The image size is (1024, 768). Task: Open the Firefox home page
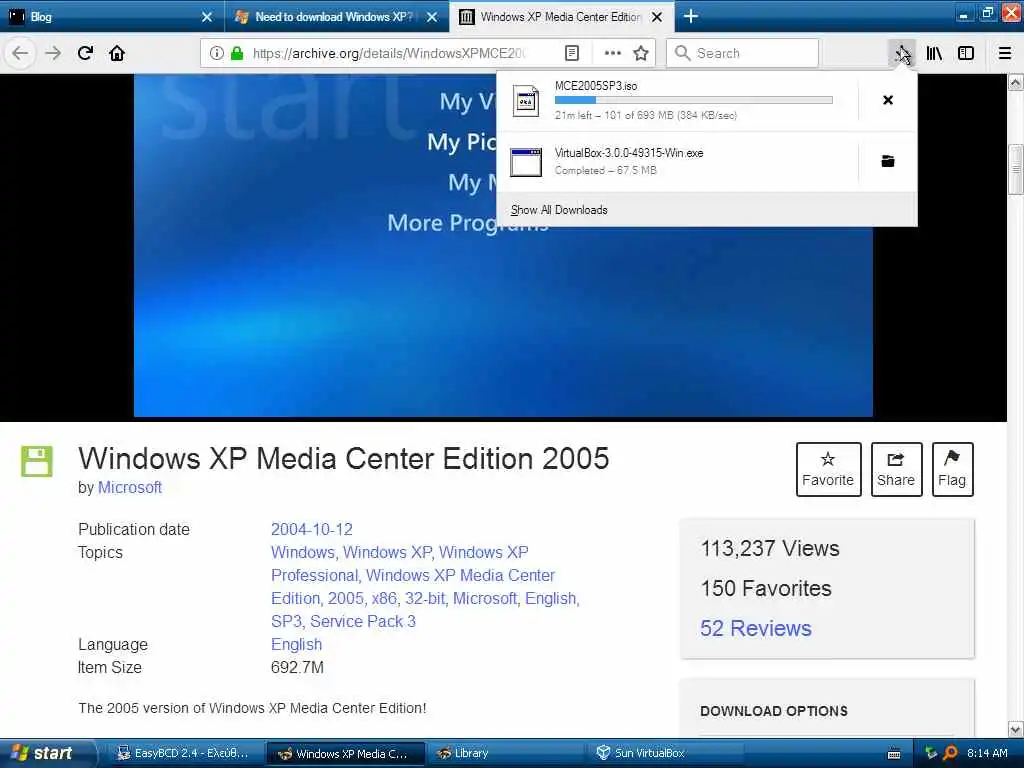coord(117,53)
